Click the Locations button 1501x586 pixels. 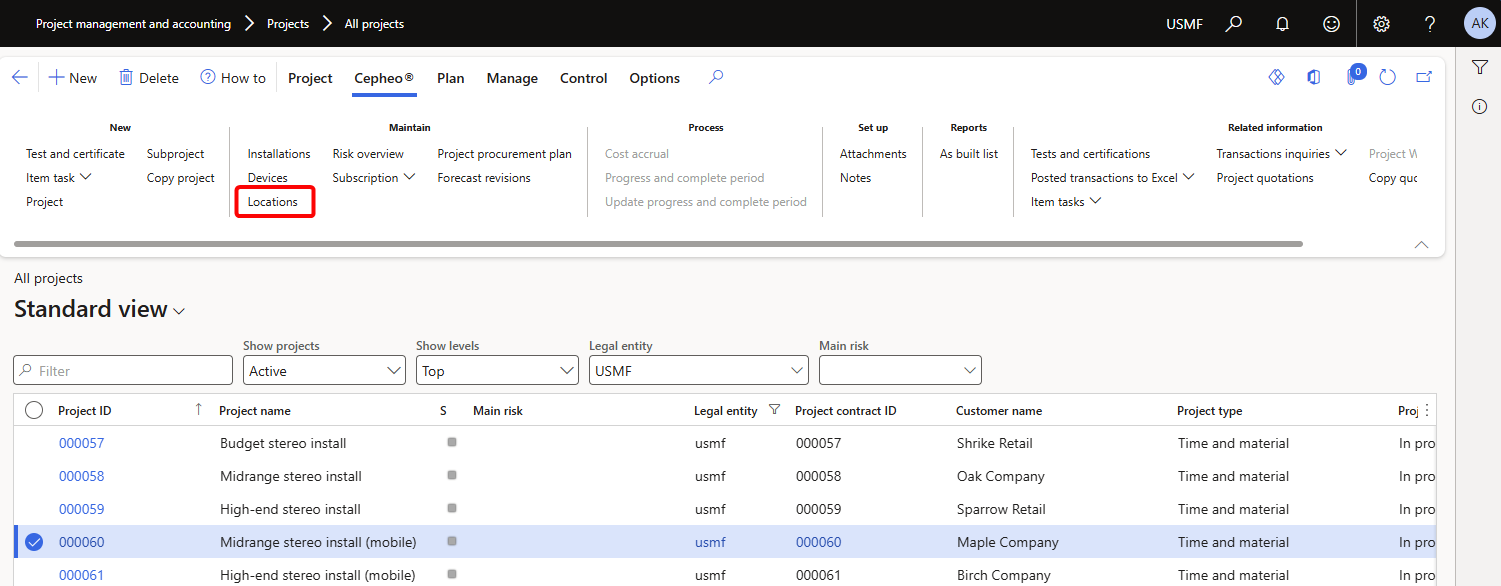[273, 202]
